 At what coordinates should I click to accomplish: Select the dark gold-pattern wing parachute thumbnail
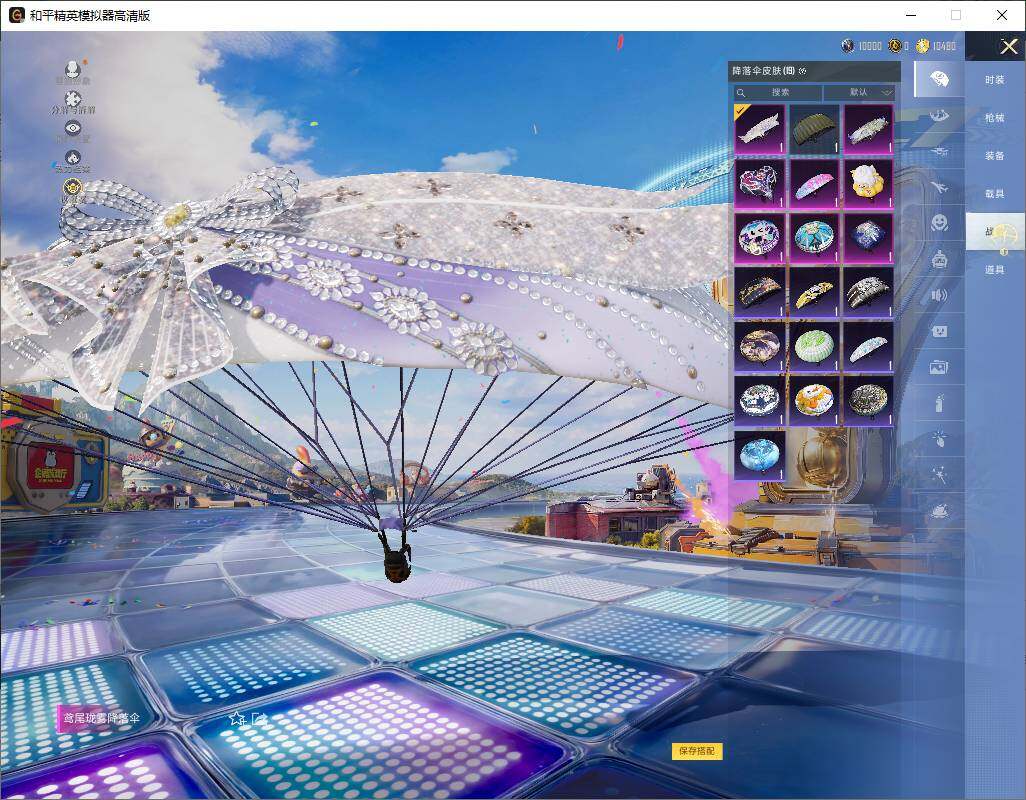click(x=759, y=292)
